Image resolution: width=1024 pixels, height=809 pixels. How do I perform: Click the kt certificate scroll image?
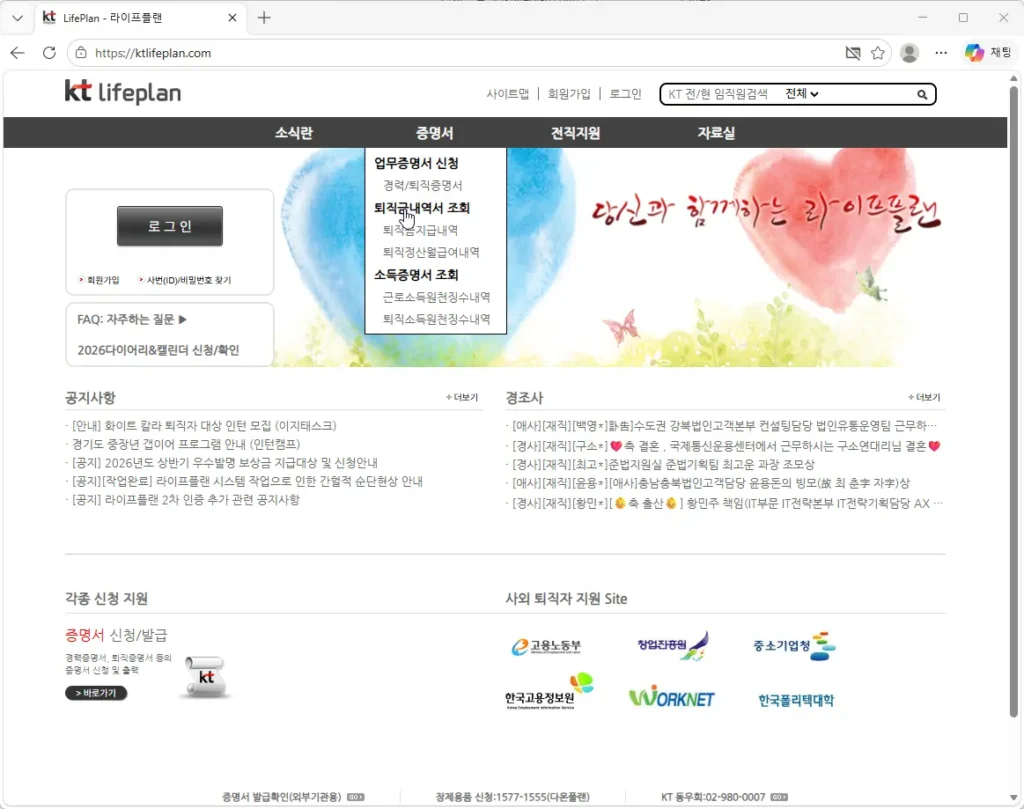click(205, 677)
